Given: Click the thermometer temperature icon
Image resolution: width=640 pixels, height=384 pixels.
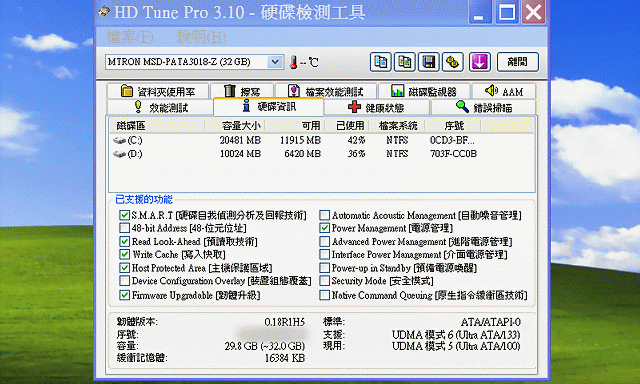Looking at the screenshot, I should (293, 62).
